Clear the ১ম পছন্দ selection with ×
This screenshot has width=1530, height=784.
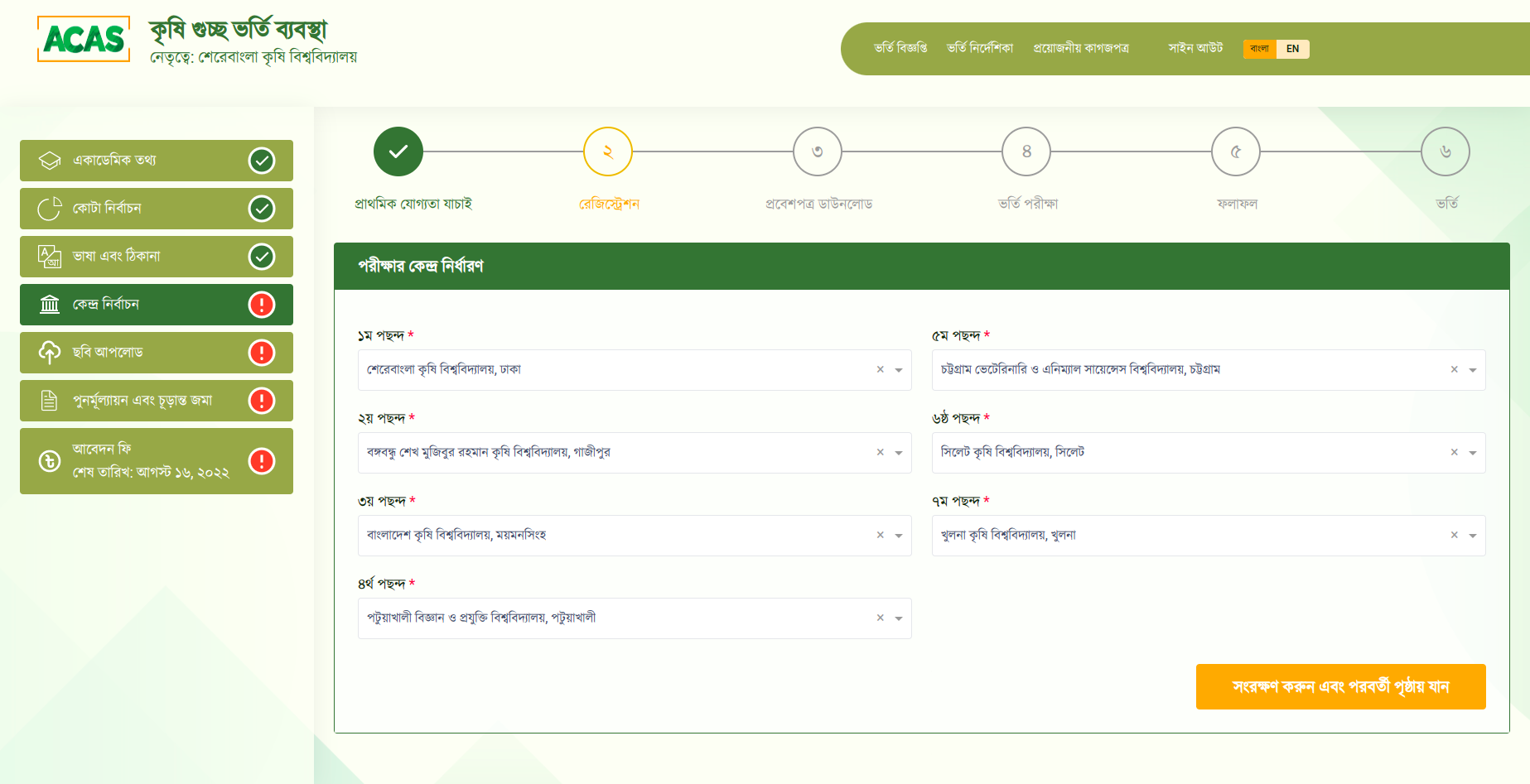[x=881, y=369]
